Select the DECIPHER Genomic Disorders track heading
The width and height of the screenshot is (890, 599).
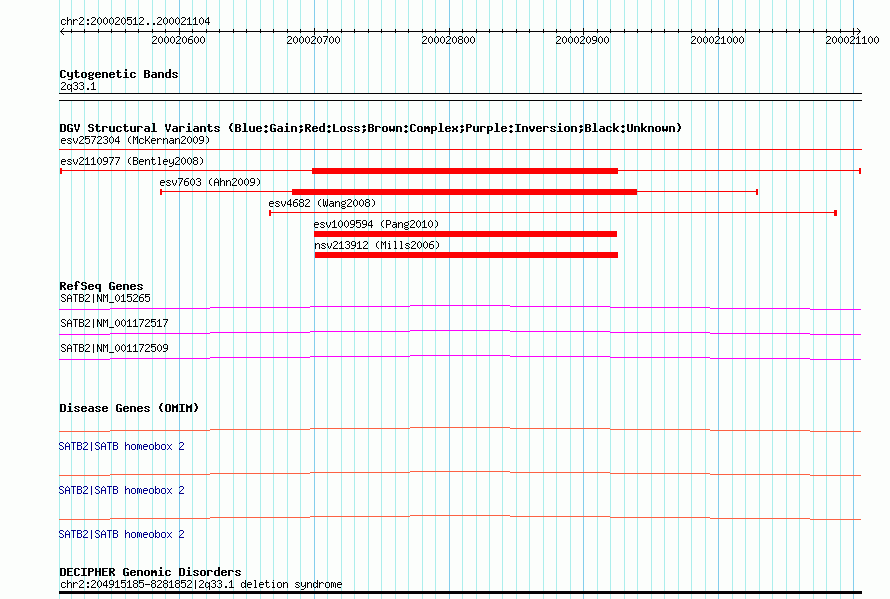(x=150, y=572)
